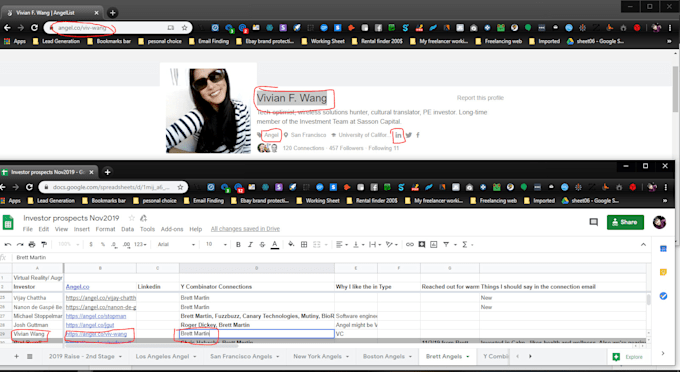Select the Vivian Wang cell
Image resolution: width=680 pixels, height=372 pixels.
point(38,334)
